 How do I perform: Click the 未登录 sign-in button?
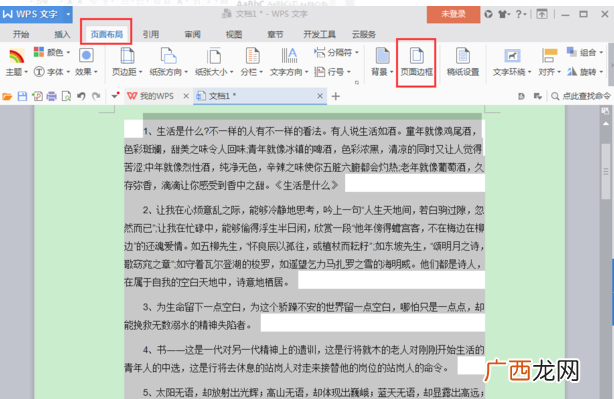[453, 14]
